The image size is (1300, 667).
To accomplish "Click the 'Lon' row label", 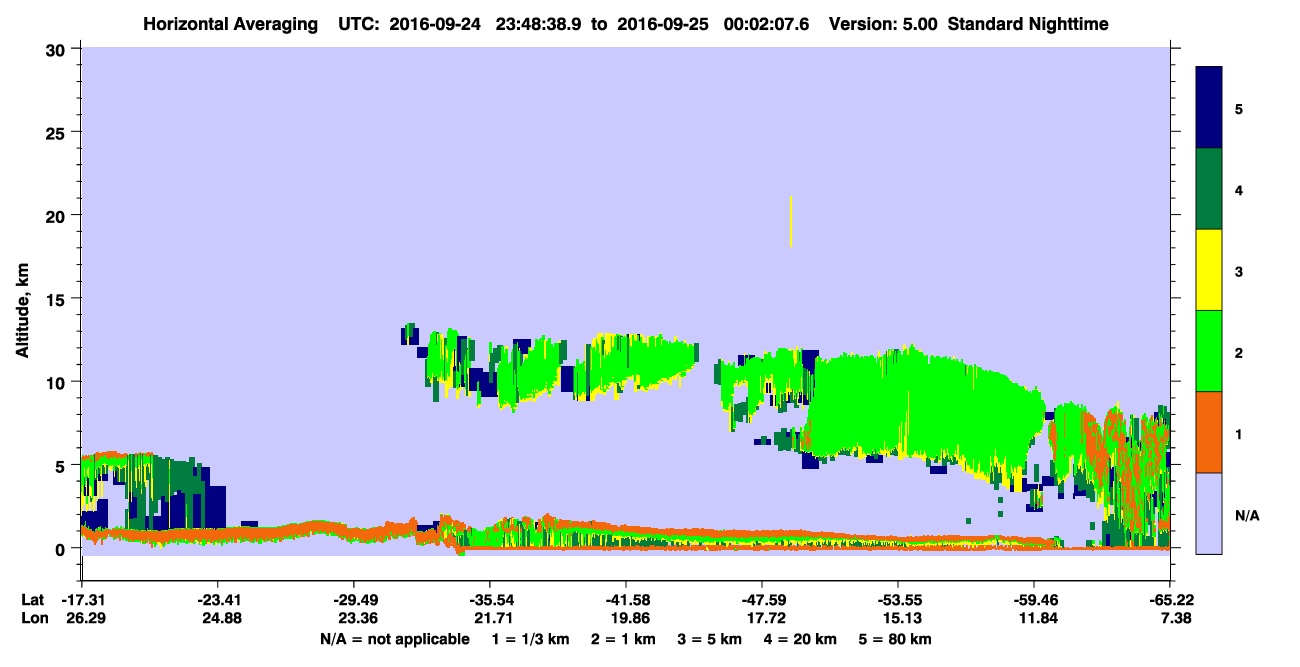I will click(33, 619).
